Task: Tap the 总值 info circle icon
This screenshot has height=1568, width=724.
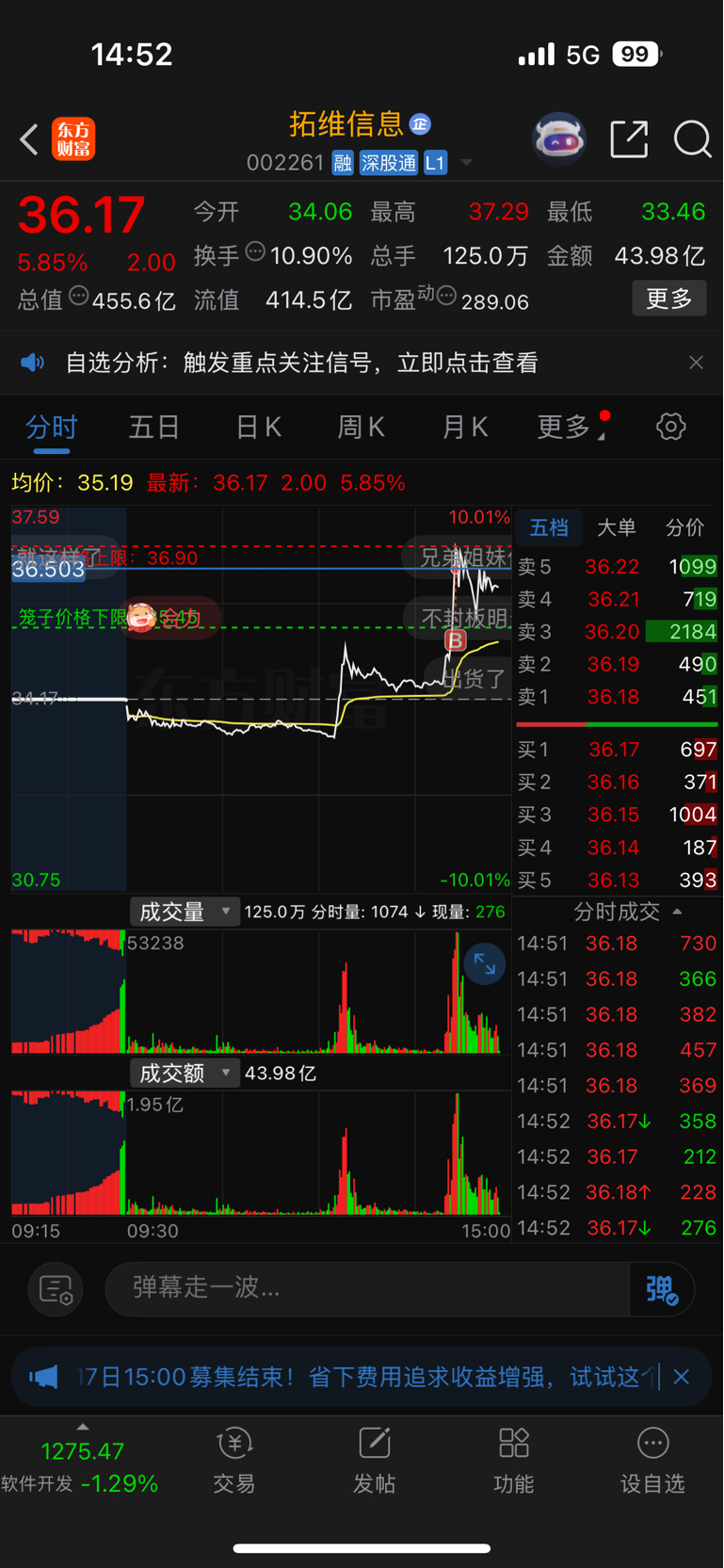Action: (79, 296)
